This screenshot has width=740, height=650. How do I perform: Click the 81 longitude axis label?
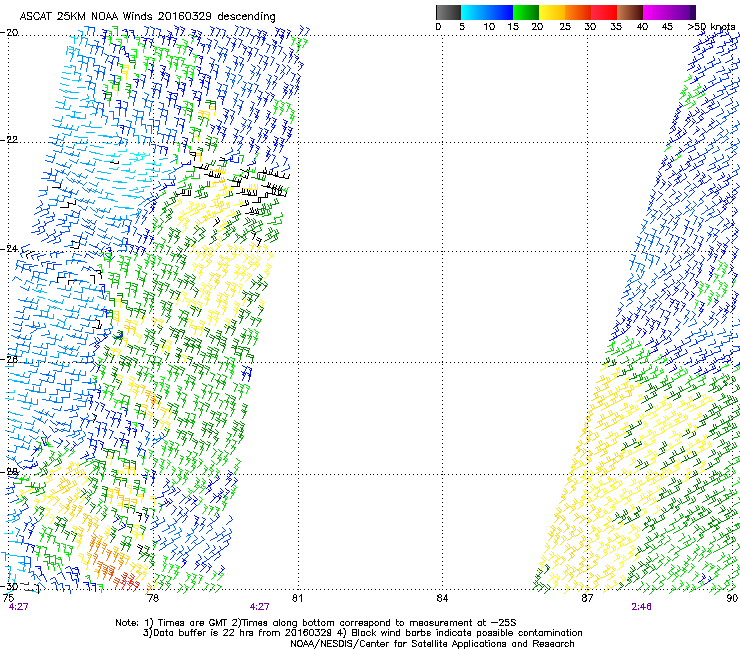click(297, 598)
